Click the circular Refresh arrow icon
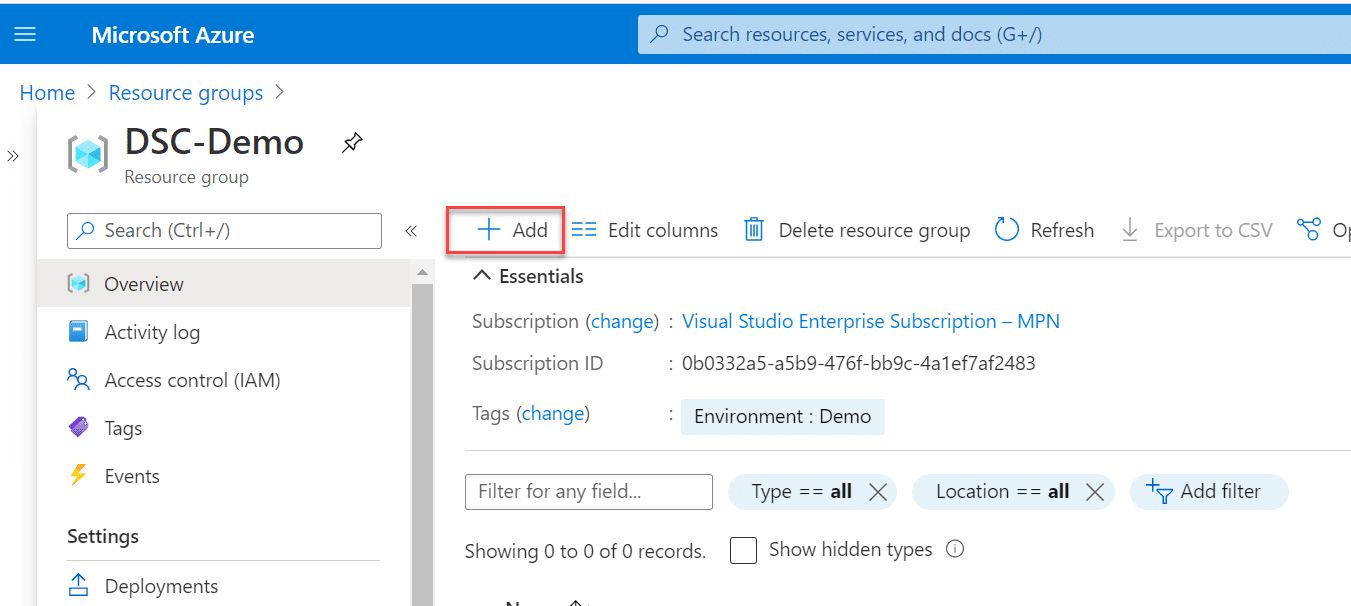The image size is (1351, 606). pyautogui.click(x=1006, y=230)
